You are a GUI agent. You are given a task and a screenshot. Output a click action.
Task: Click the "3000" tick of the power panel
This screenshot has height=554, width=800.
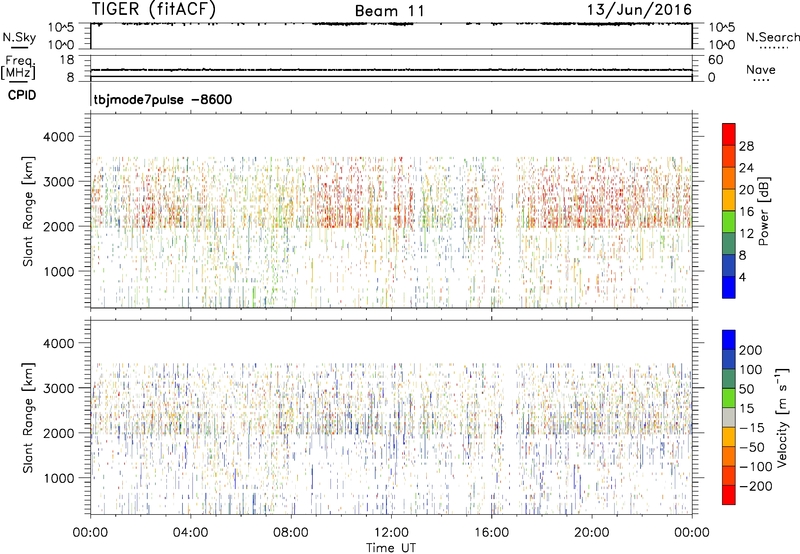click(59, 182)
